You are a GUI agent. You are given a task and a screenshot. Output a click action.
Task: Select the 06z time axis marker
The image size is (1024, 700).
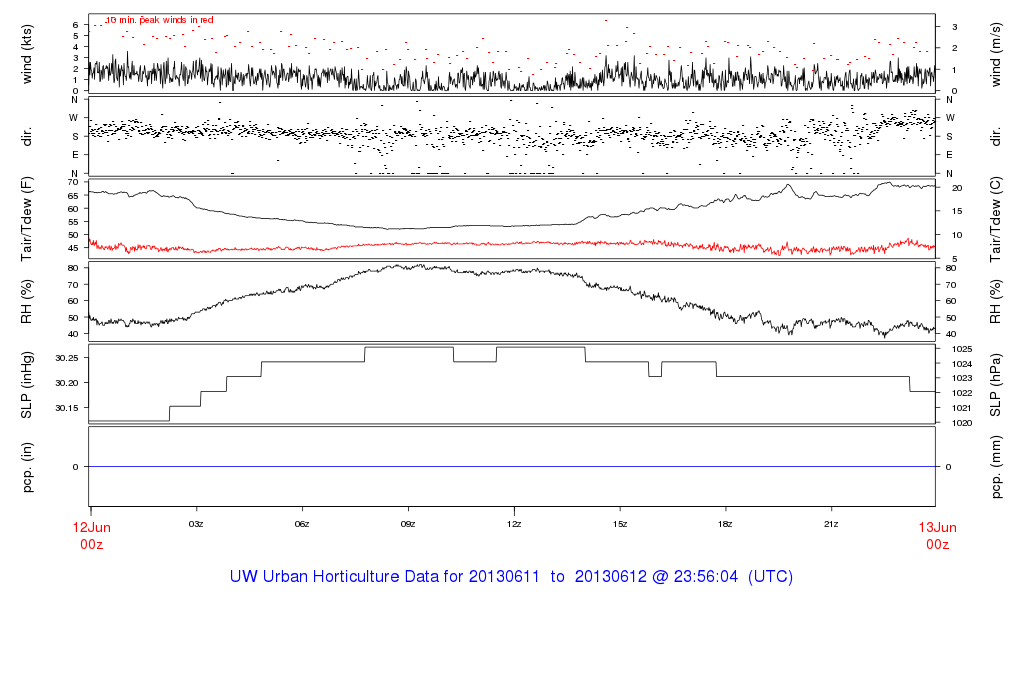point(302,524)
